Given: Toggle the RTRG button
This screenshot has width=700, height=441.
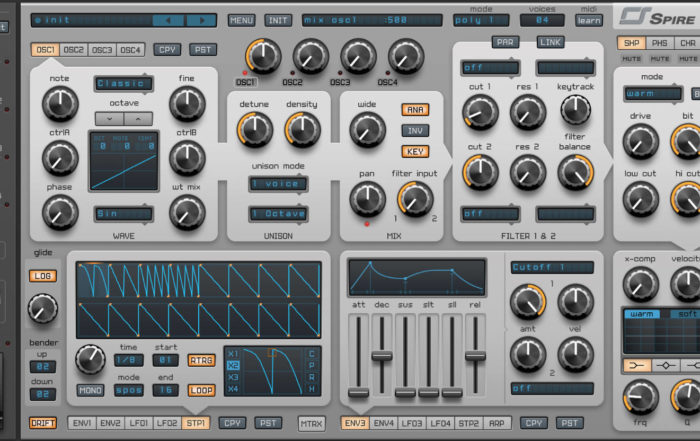Looking at the screenshot, I should [x=201, y=360].
